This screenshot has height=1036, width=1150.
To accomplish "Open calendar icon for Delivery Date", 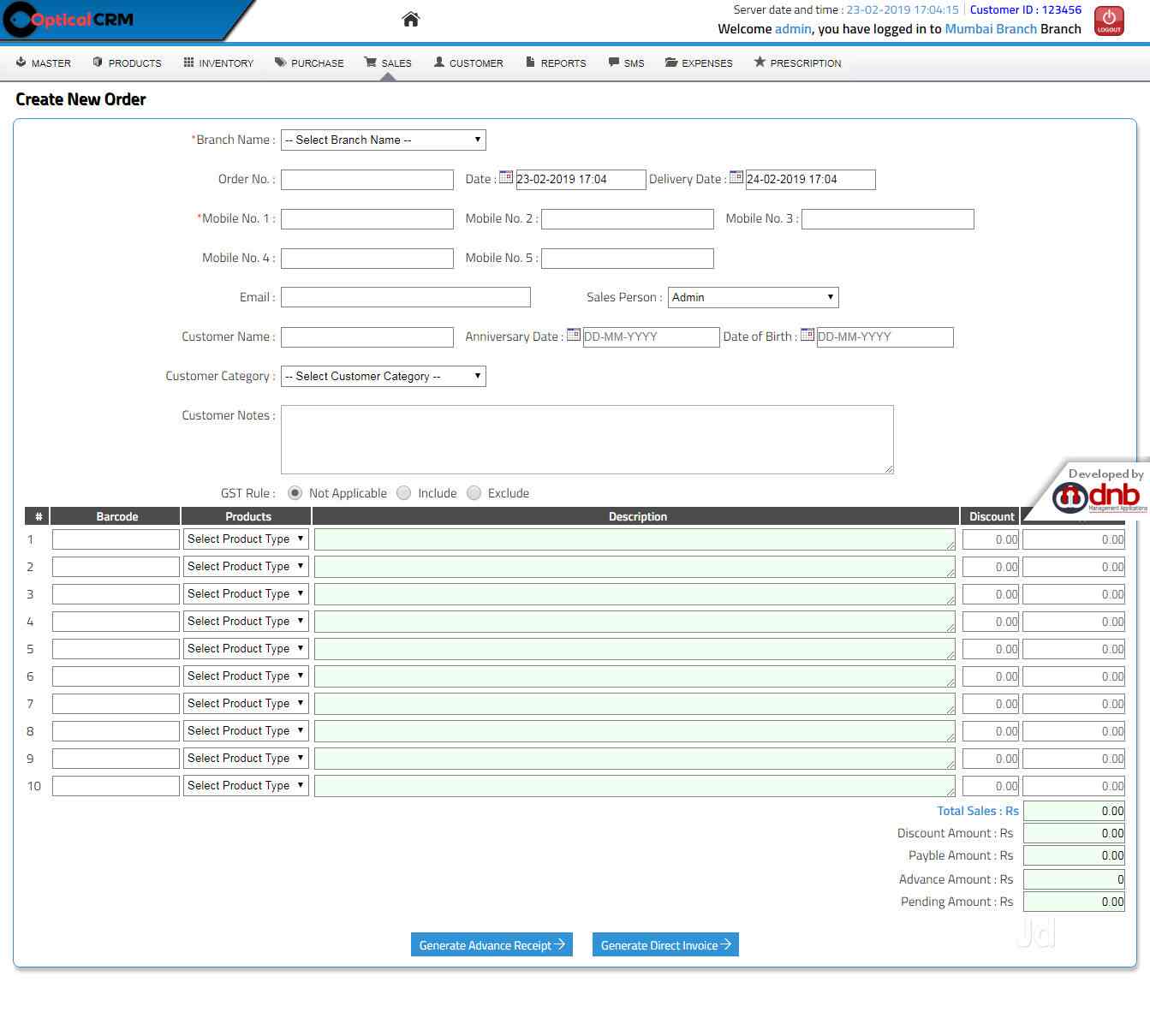I will pos(736,177).
